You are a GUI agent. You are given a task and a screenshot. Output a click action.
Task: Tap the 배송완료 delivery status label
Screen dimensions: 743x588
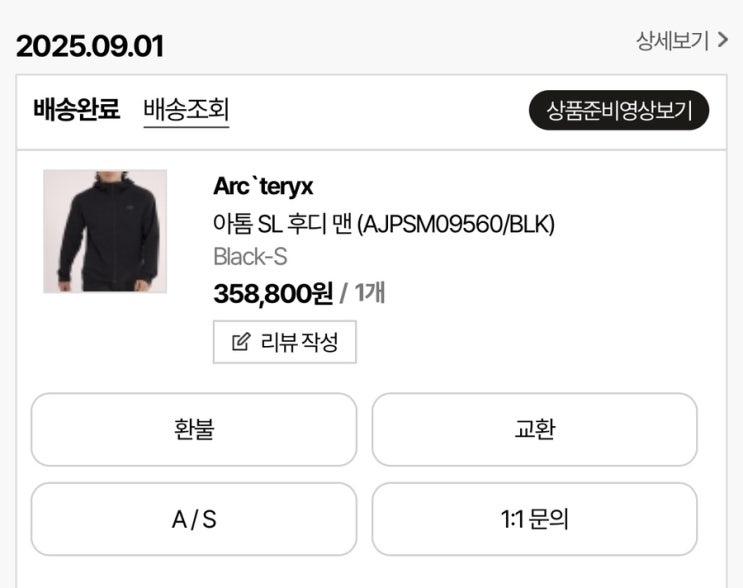76,109
